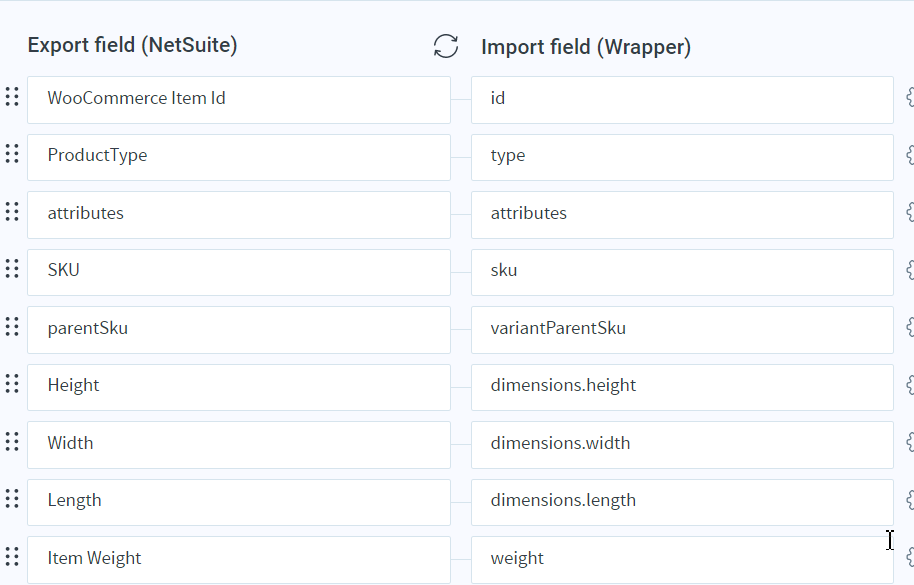This screenshot has width=914, height=585.
Task: Focus the weight import field
Action: 682,559
